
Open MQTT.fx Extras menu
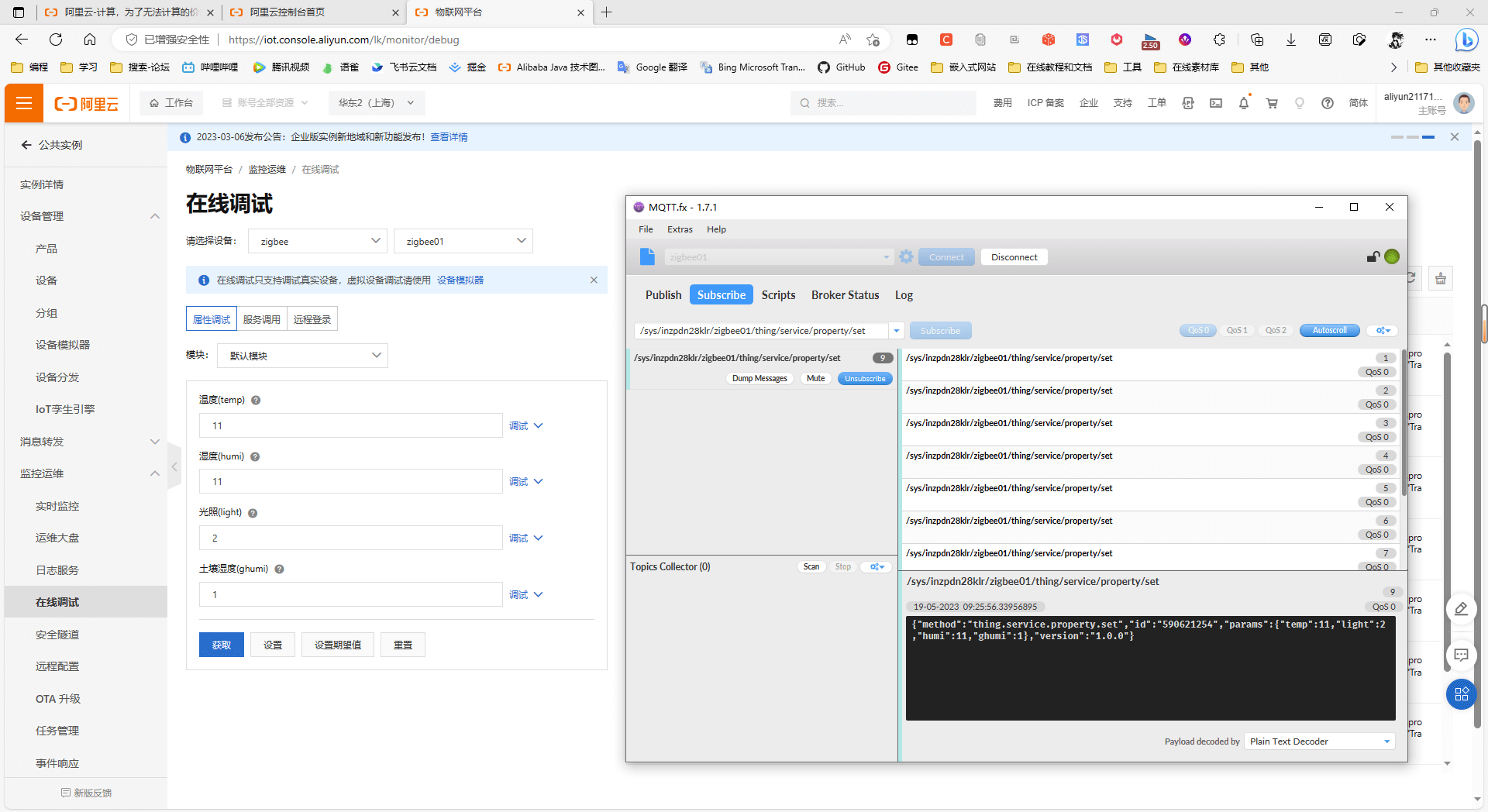point(680,229)
